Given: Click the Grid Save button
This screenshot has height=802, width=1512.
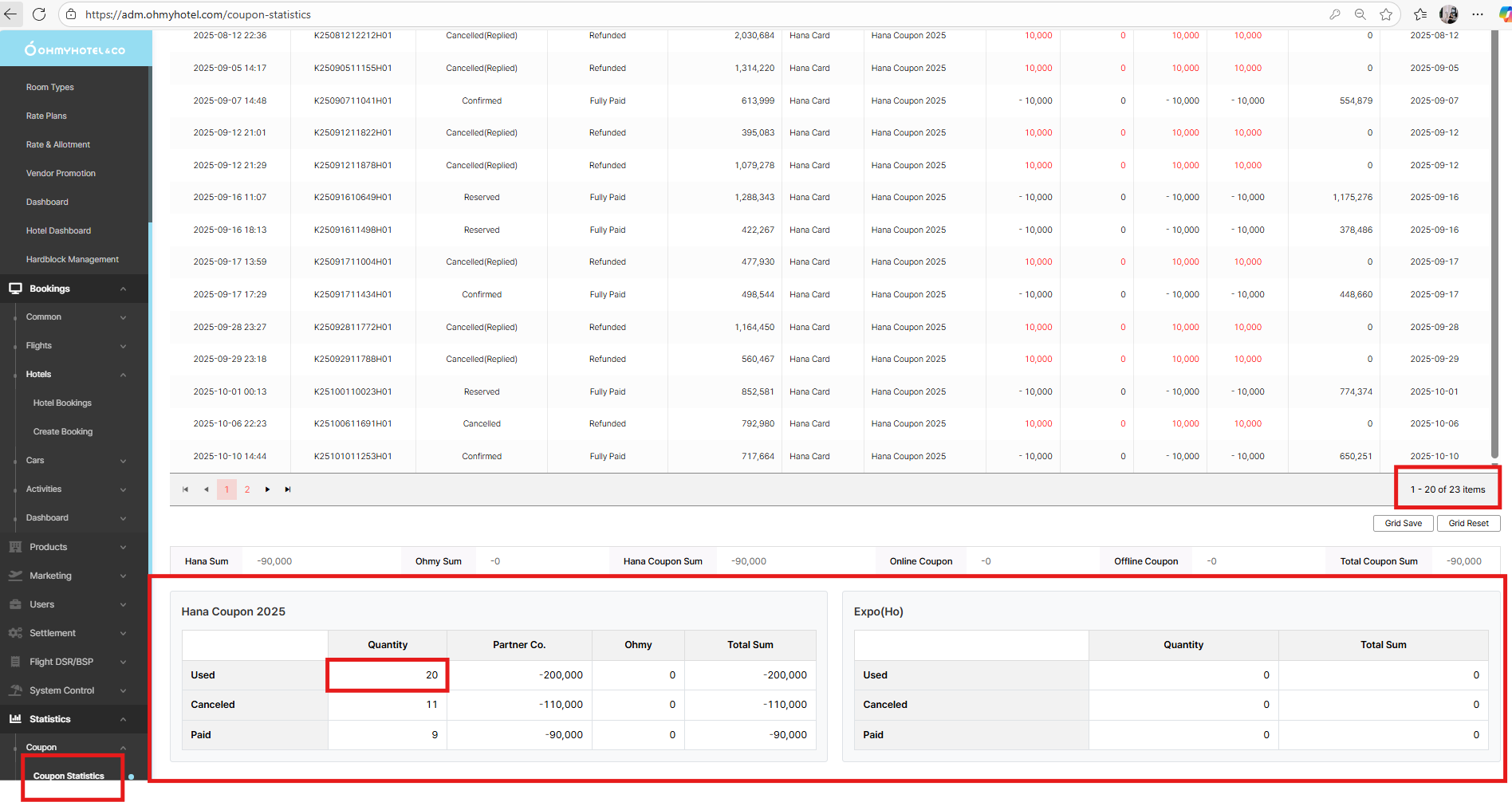Looking at the screenshot, I should click(1403, 524).
